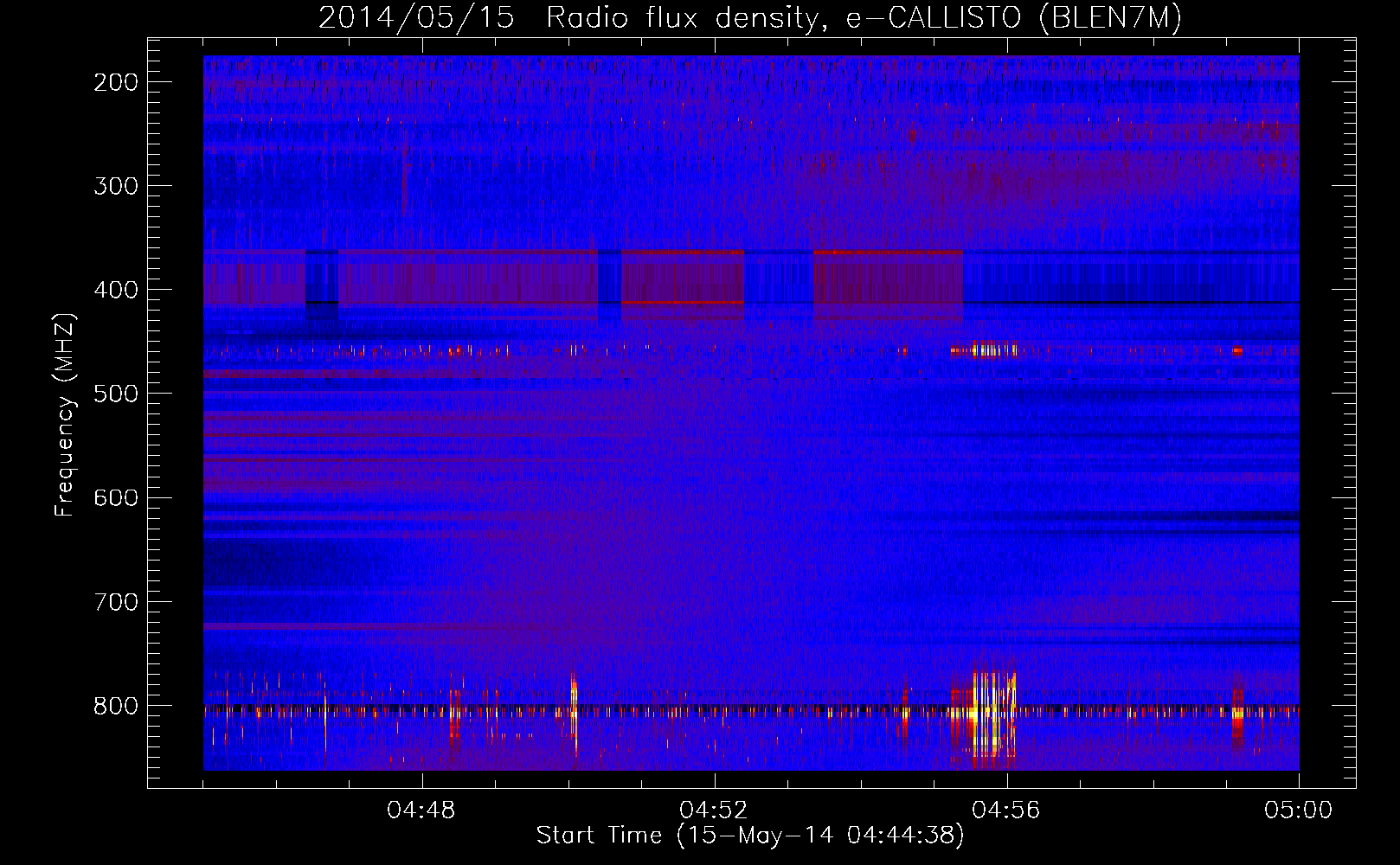The image size is (1400, 865).
Task: Click the 200 frequency tick label
Action: tap(116, 82)
